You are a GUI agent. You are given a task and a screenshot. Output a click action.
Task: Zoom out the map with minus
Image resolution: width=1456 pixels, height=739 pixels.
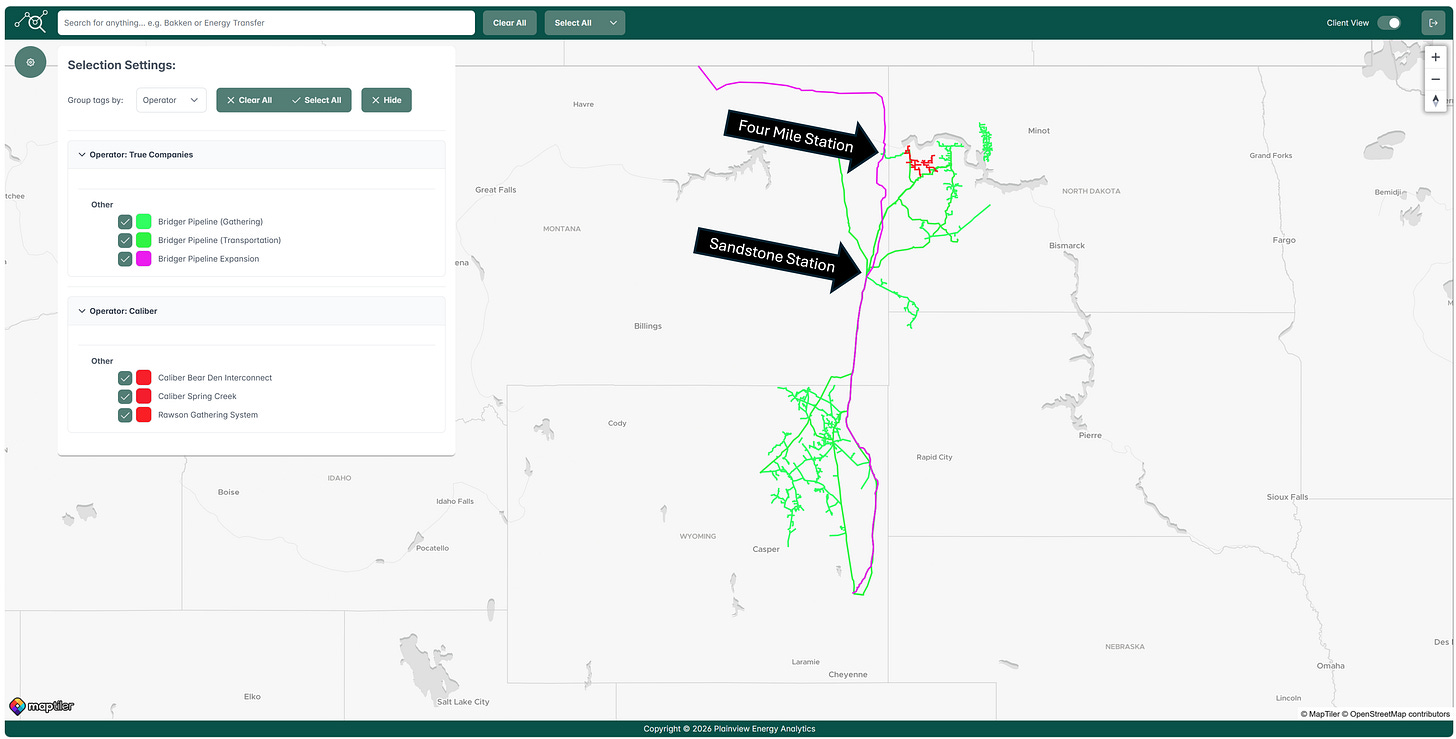point(1436,79)
